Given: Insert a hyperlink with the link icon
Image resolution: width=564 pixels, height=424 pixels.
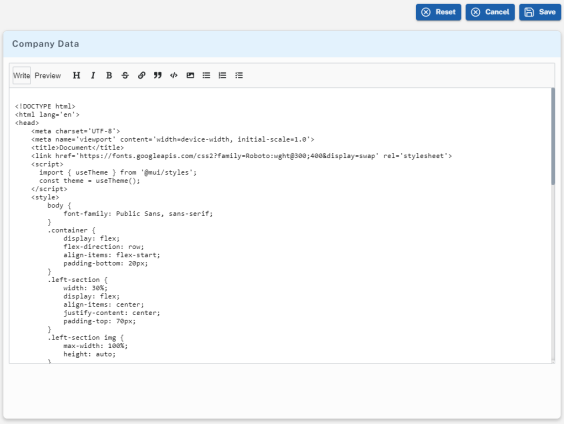Looking at the screenshot, I should (141, 75).
